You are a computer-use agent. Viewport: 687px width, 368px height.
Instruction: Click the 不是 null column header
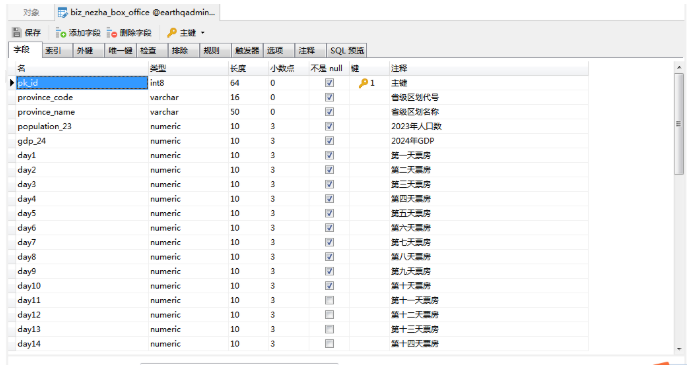coord(329,68)
